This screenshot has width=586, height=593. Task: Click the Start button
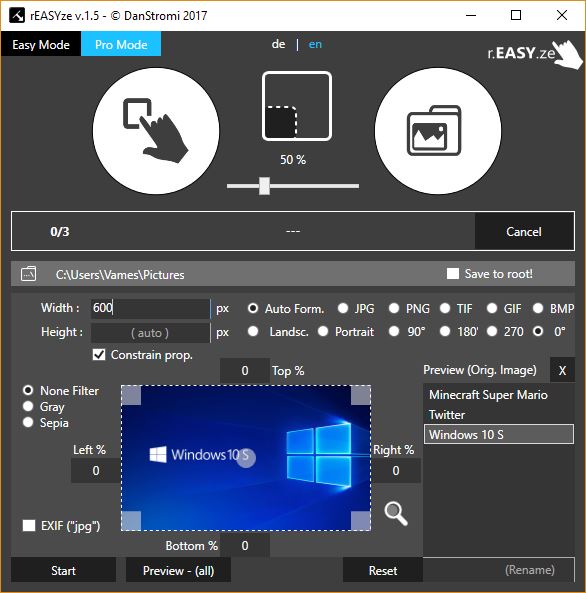[x=63, y=570]
